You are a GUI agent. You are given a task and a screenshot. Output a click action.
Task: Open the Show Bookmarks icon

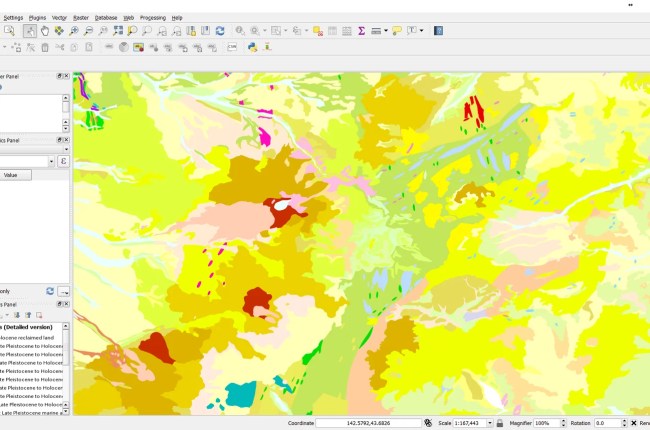tap(206, 31)
